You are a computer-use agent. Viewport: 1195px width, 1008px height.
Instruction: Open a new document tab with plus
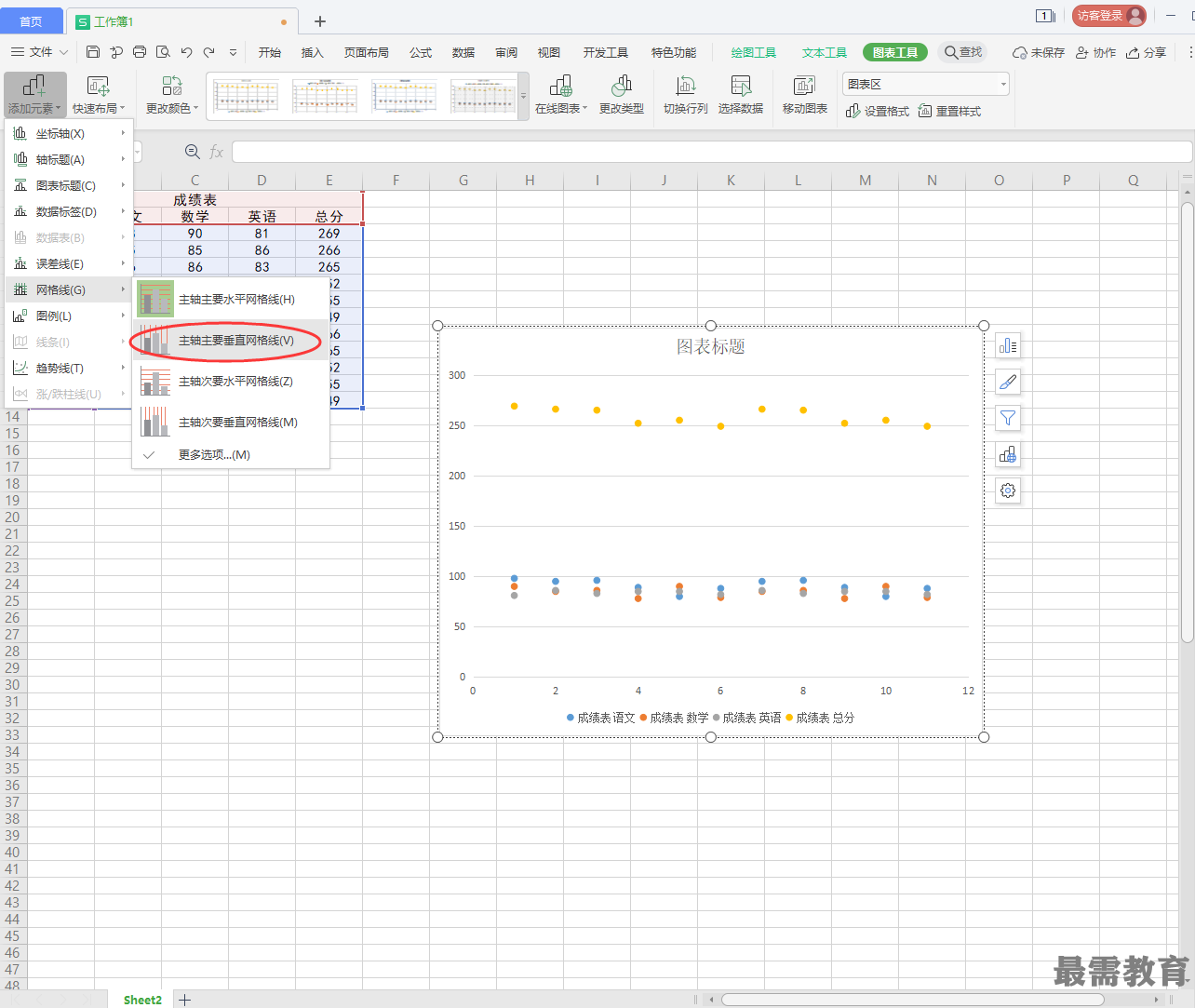click(x=320, y=20)
